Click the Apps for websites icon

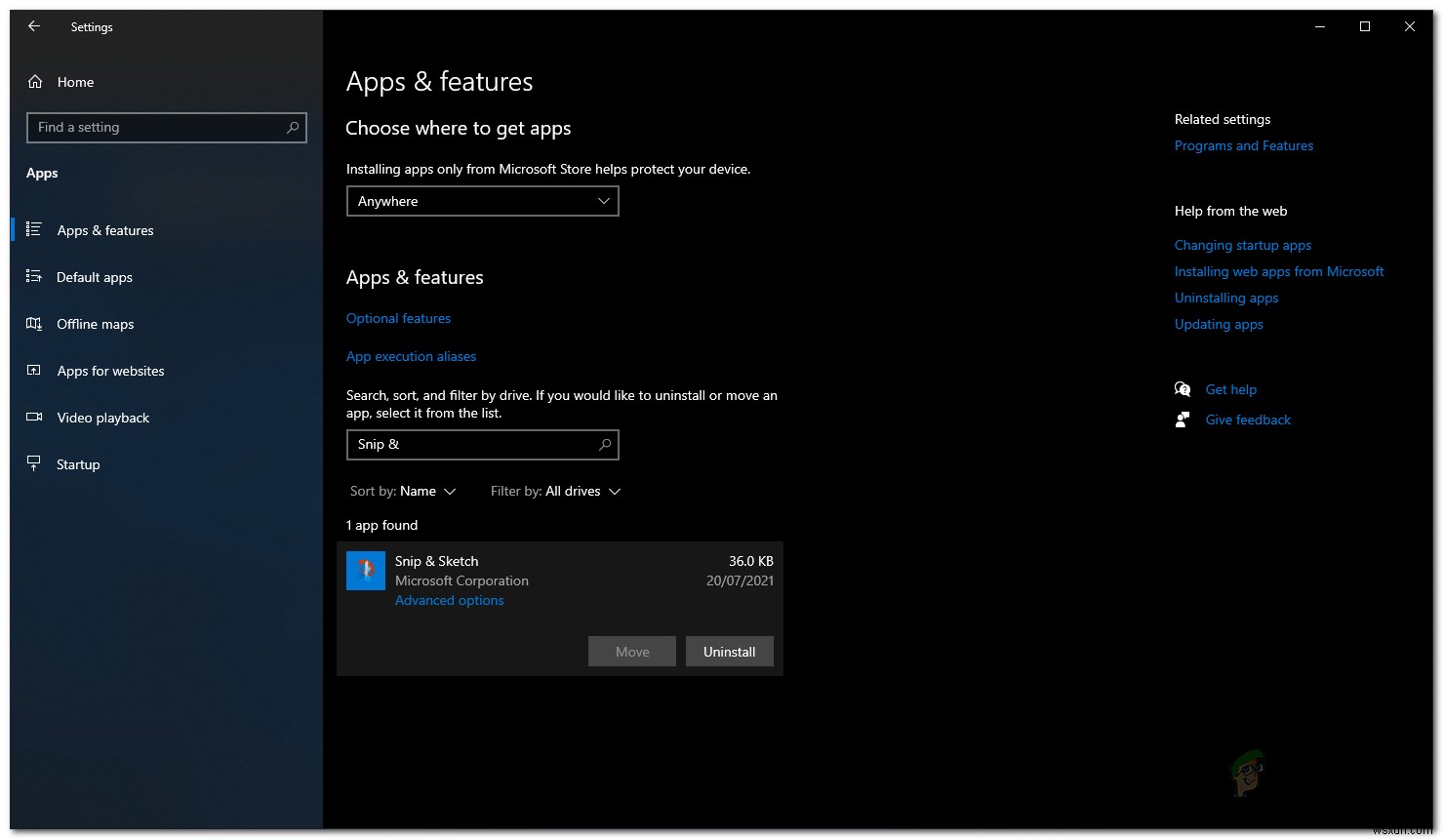pyautogui.click(x=33, y=370)
